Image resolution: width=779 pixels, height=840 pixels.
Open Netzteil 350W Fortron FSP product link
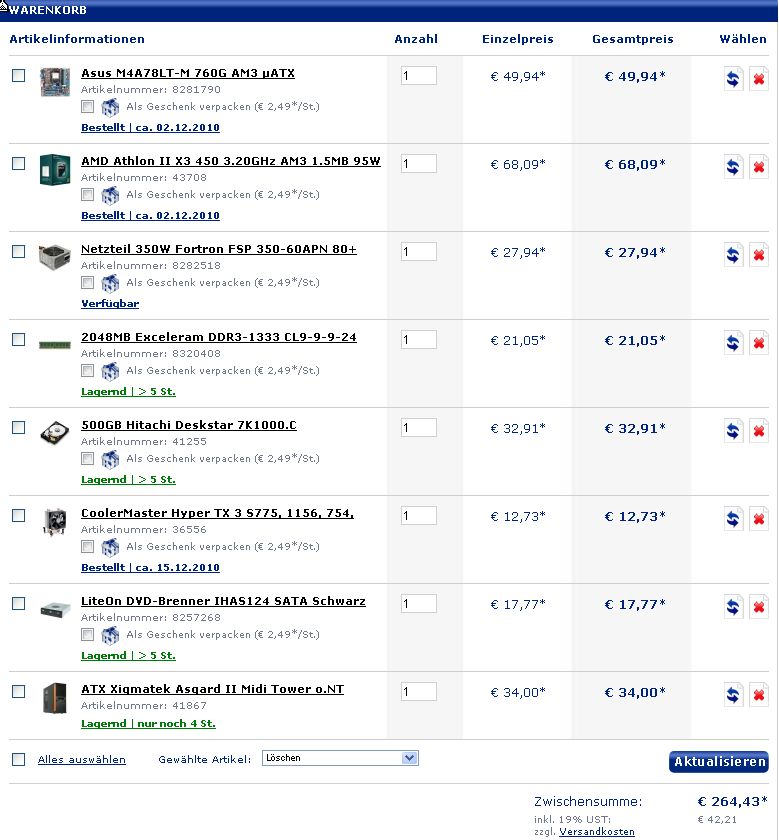[x=219, y=249]
